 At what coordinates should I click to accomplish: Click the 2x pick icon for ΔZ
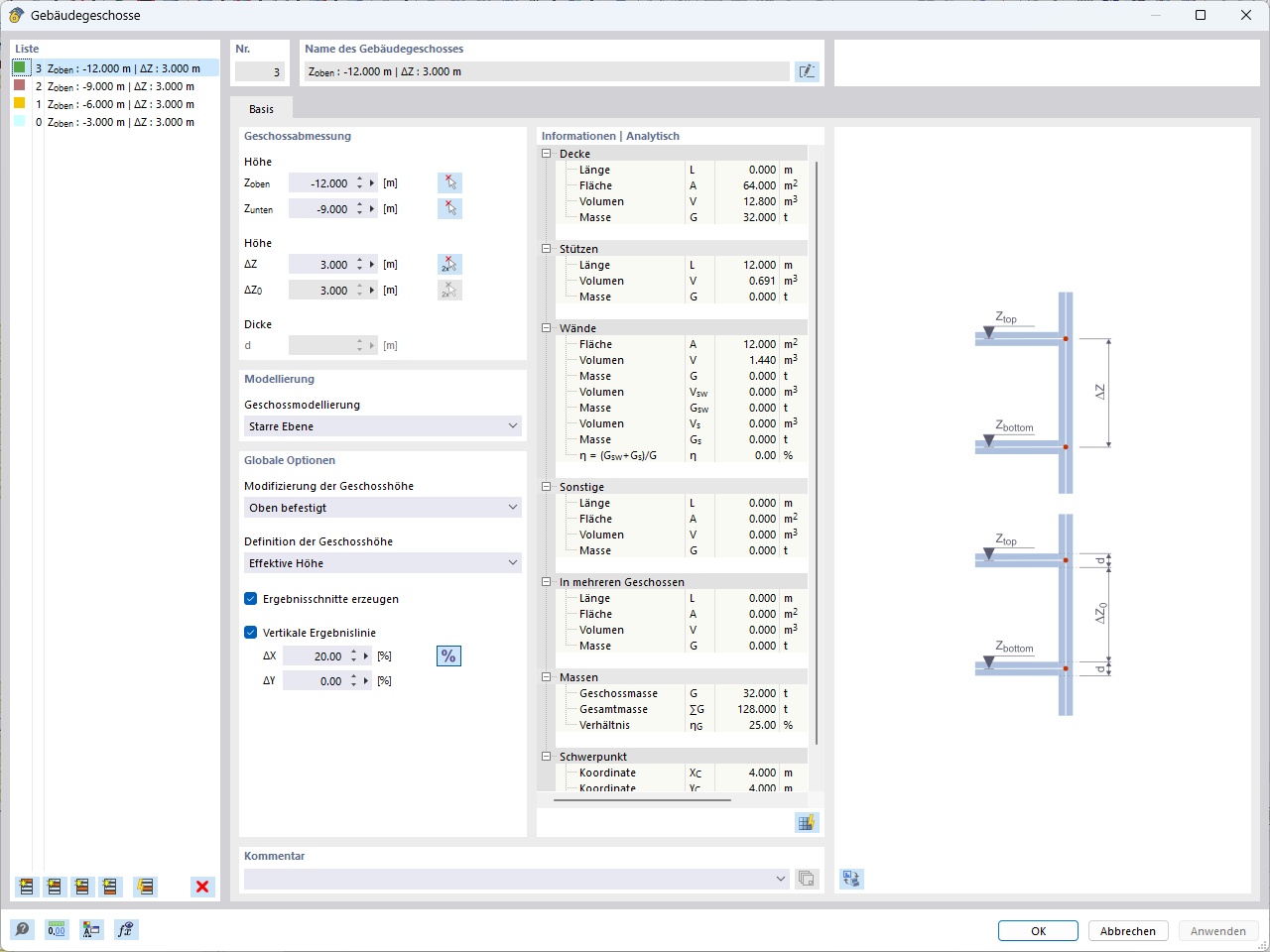pos(449,264)
